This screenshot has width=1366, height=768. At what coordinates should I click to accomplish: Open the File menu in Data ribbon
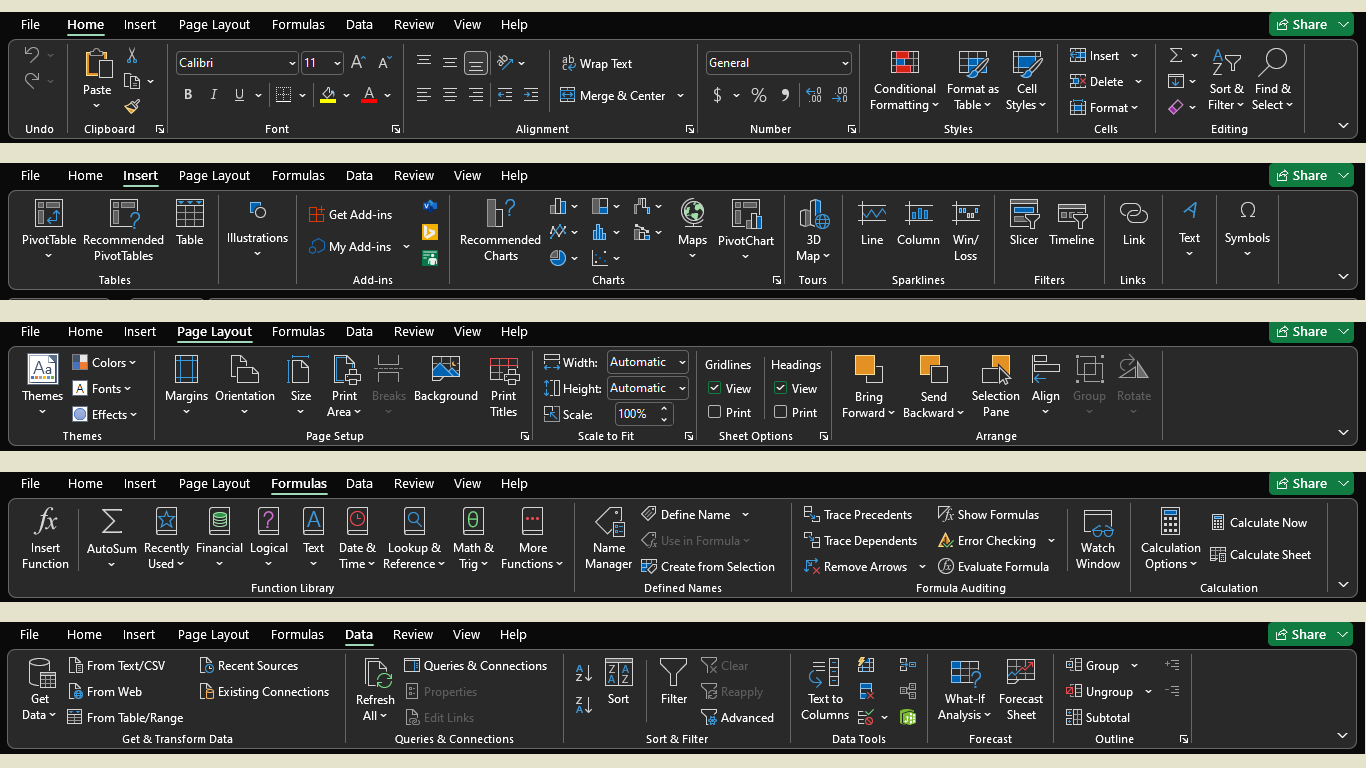coord(30,634)
